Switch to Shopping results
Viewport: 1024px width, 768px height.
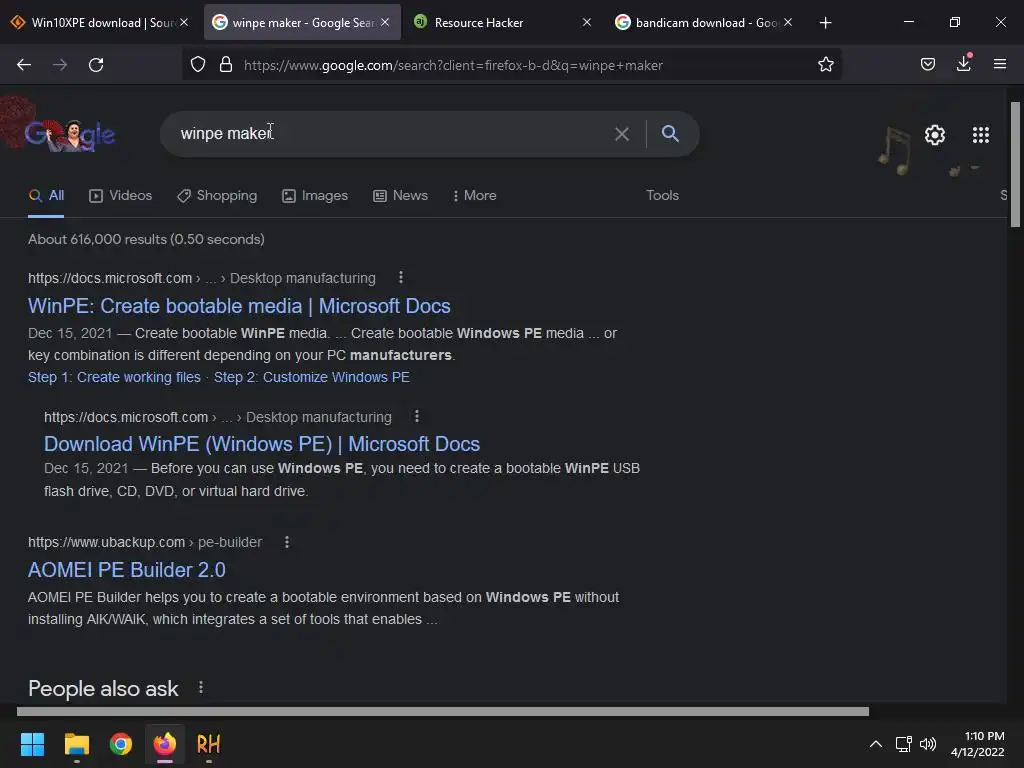click(217, 195)
